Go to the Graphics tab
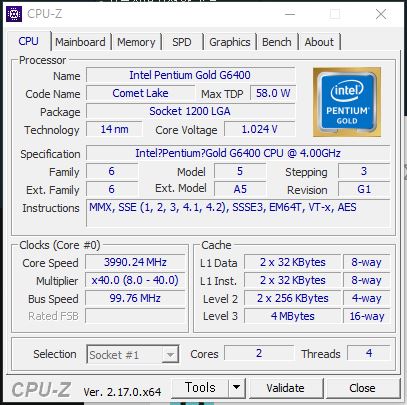This screenshot has height=405, width=407. click(x=230, y=42)
